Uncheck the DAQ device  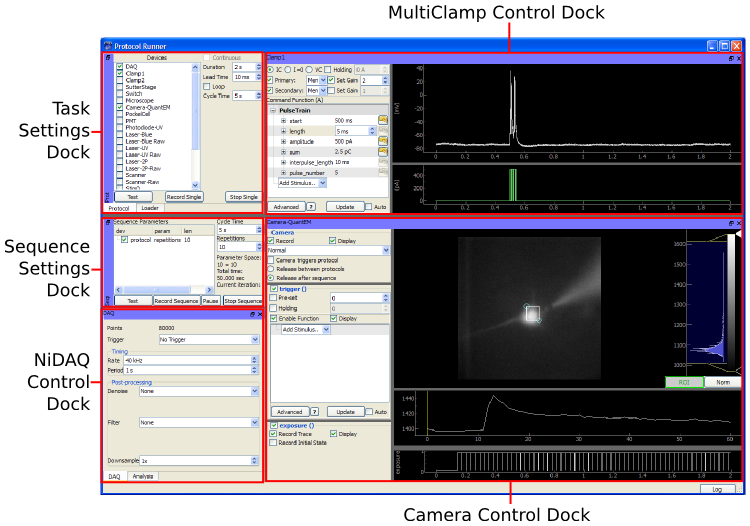(x=120, y=67)
